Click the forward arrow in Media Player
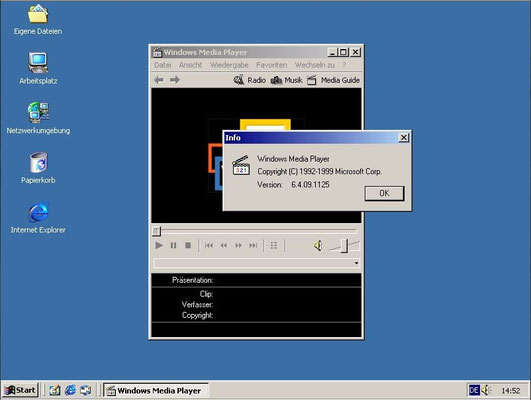The image size is (531, 400). (x=175, y=80)
